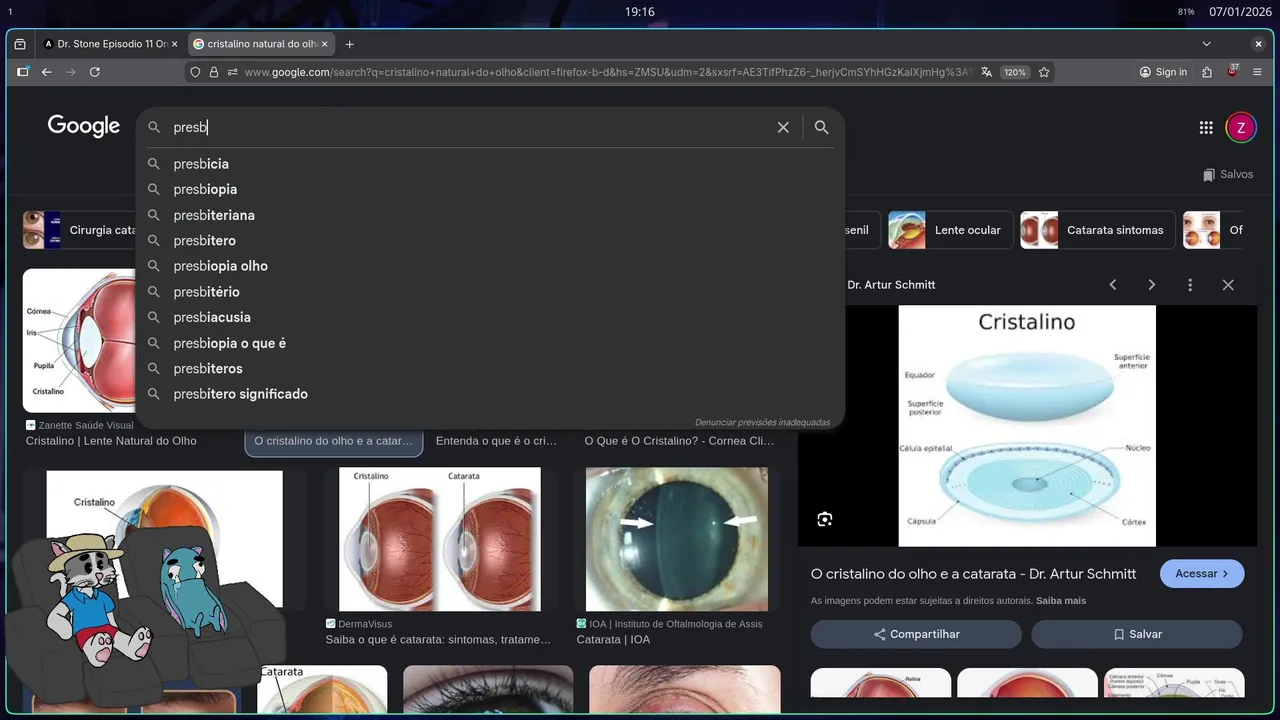Click the Acessar button

tap(1202, 574)
